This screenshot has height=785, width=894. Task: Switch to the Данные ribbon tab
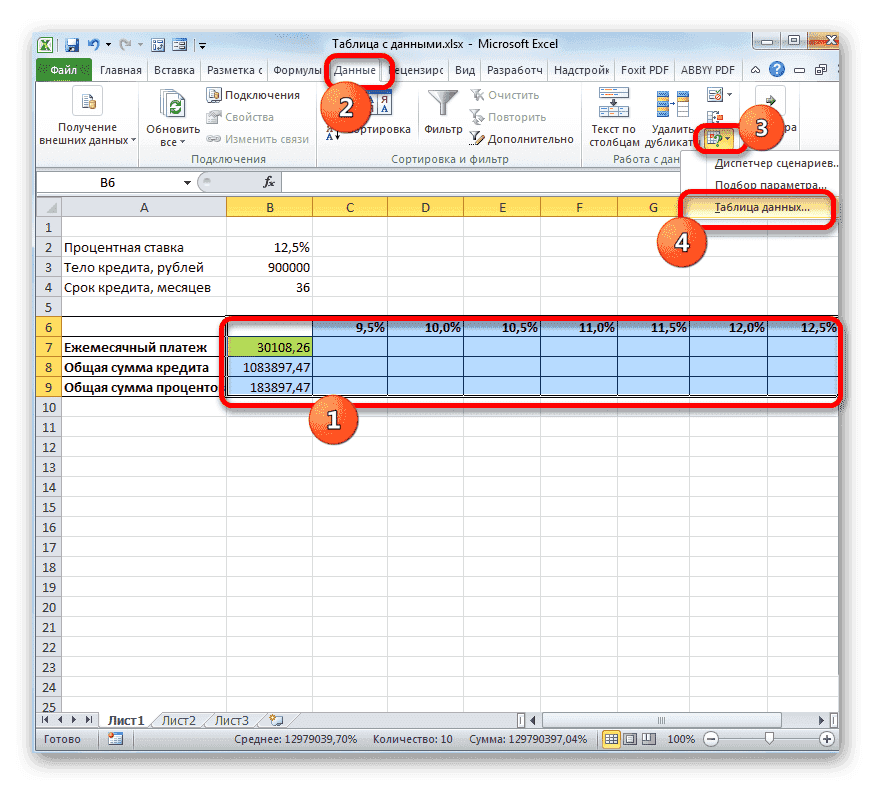tap(356, 70)
